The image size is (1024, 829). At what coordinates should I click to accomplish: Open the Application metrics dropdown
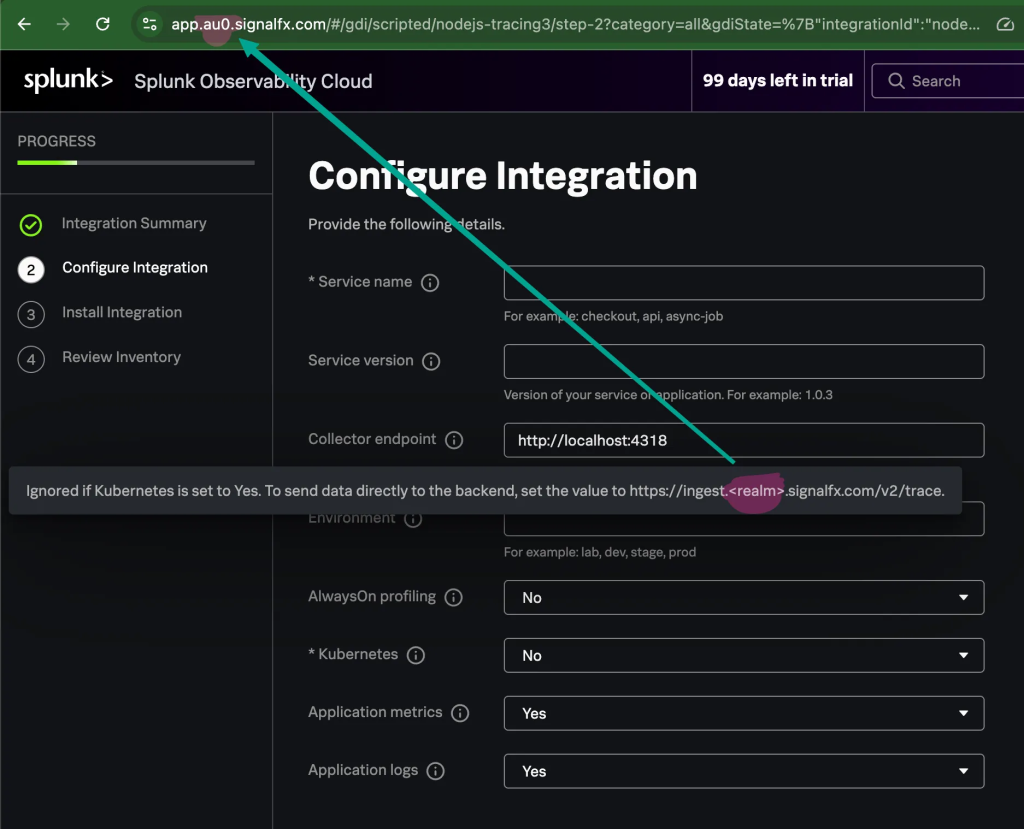pyautogui.click(x=743, y=713)
